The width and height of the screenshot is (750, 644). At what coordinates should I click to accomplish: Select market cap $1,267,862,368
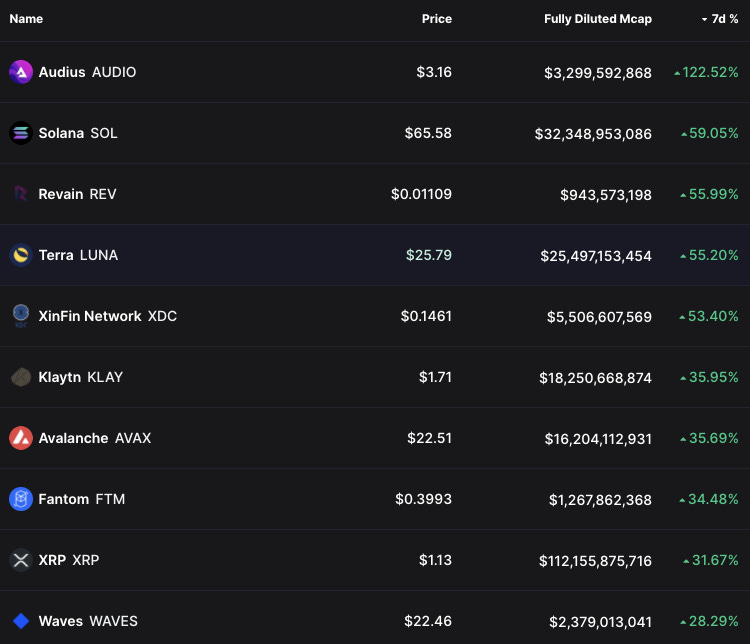(x=600, y=500)
